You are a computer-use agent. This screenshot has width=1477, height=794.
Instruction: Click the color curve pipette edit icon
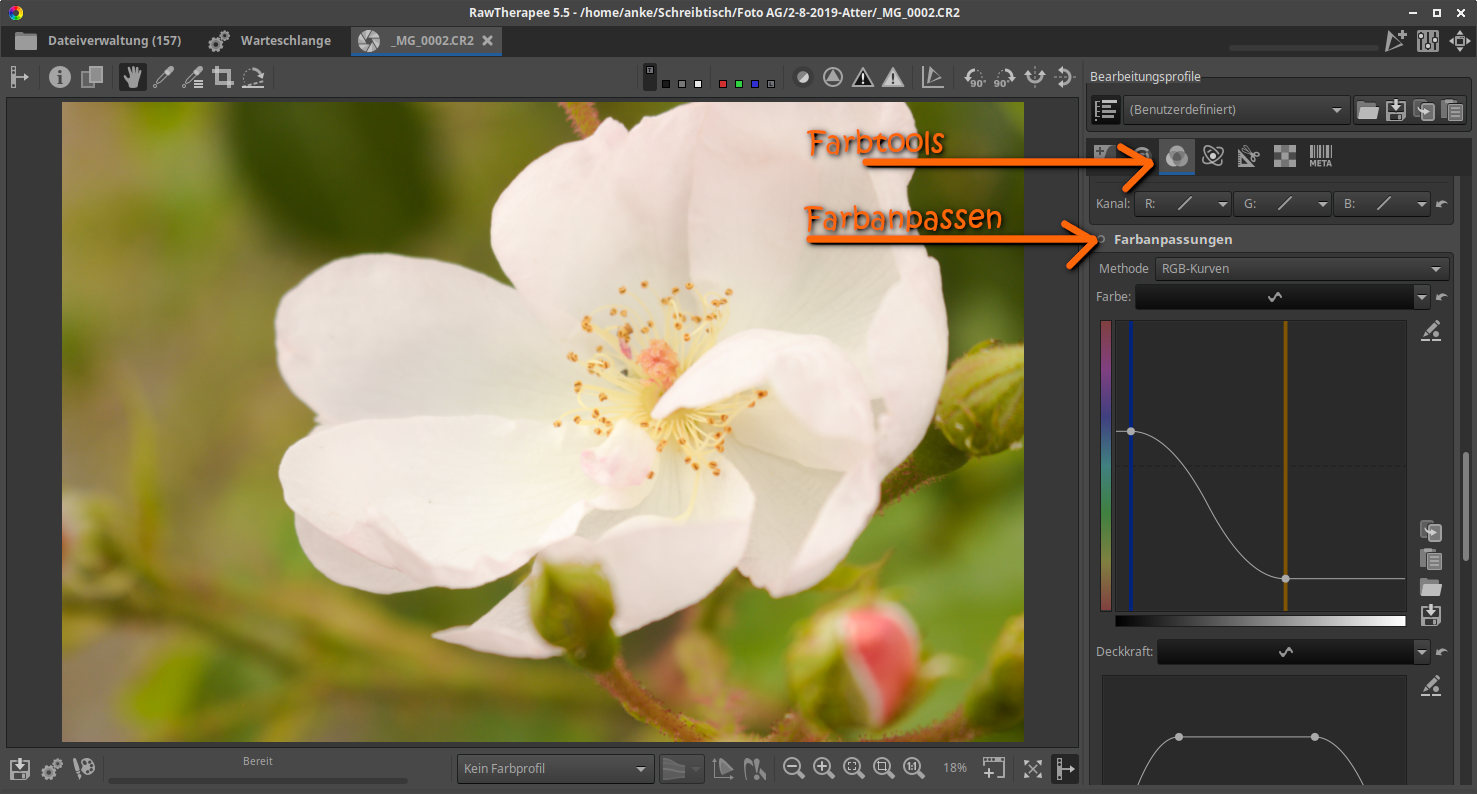1431,331
